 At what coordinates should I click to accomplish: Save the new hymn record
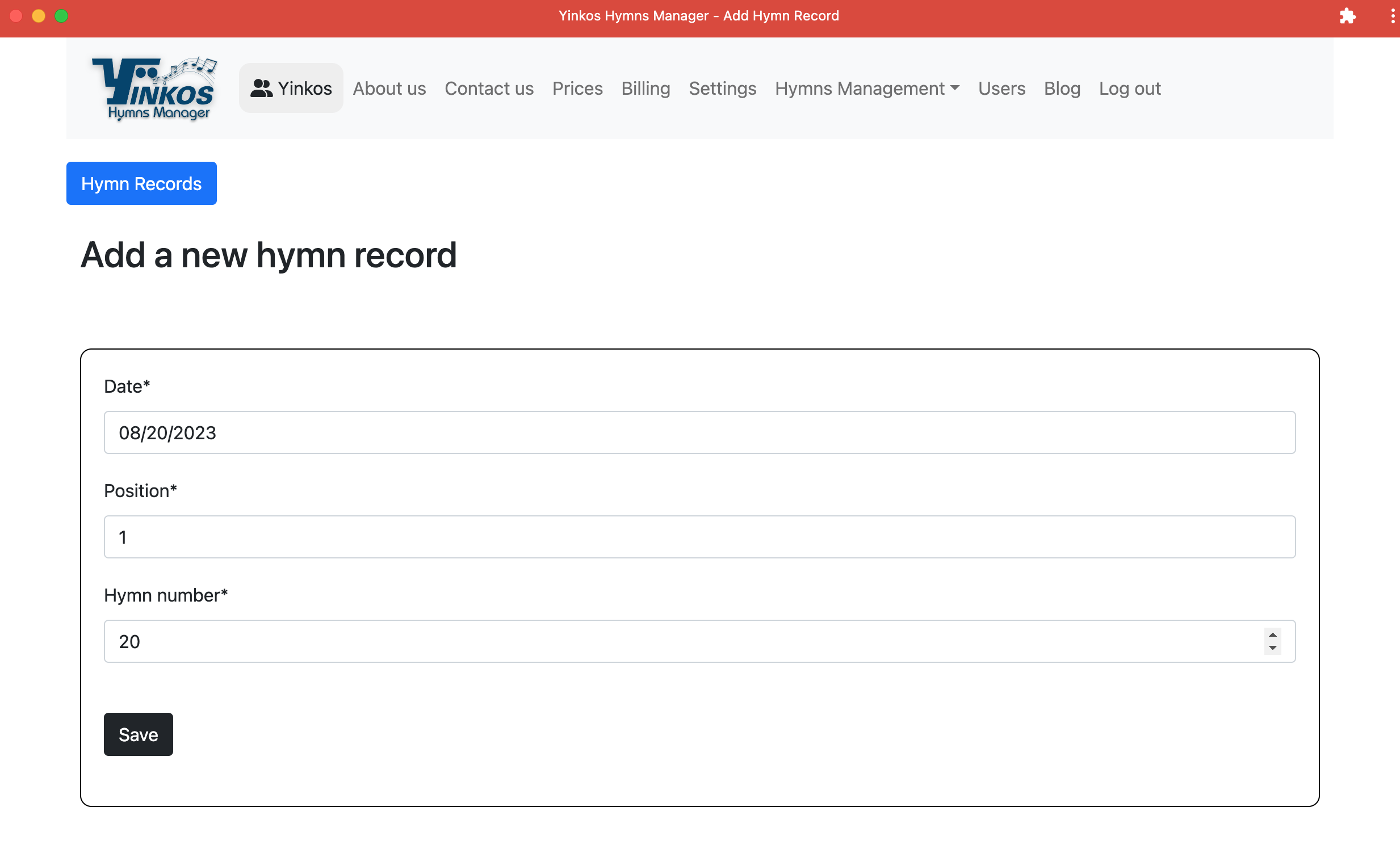138,734
